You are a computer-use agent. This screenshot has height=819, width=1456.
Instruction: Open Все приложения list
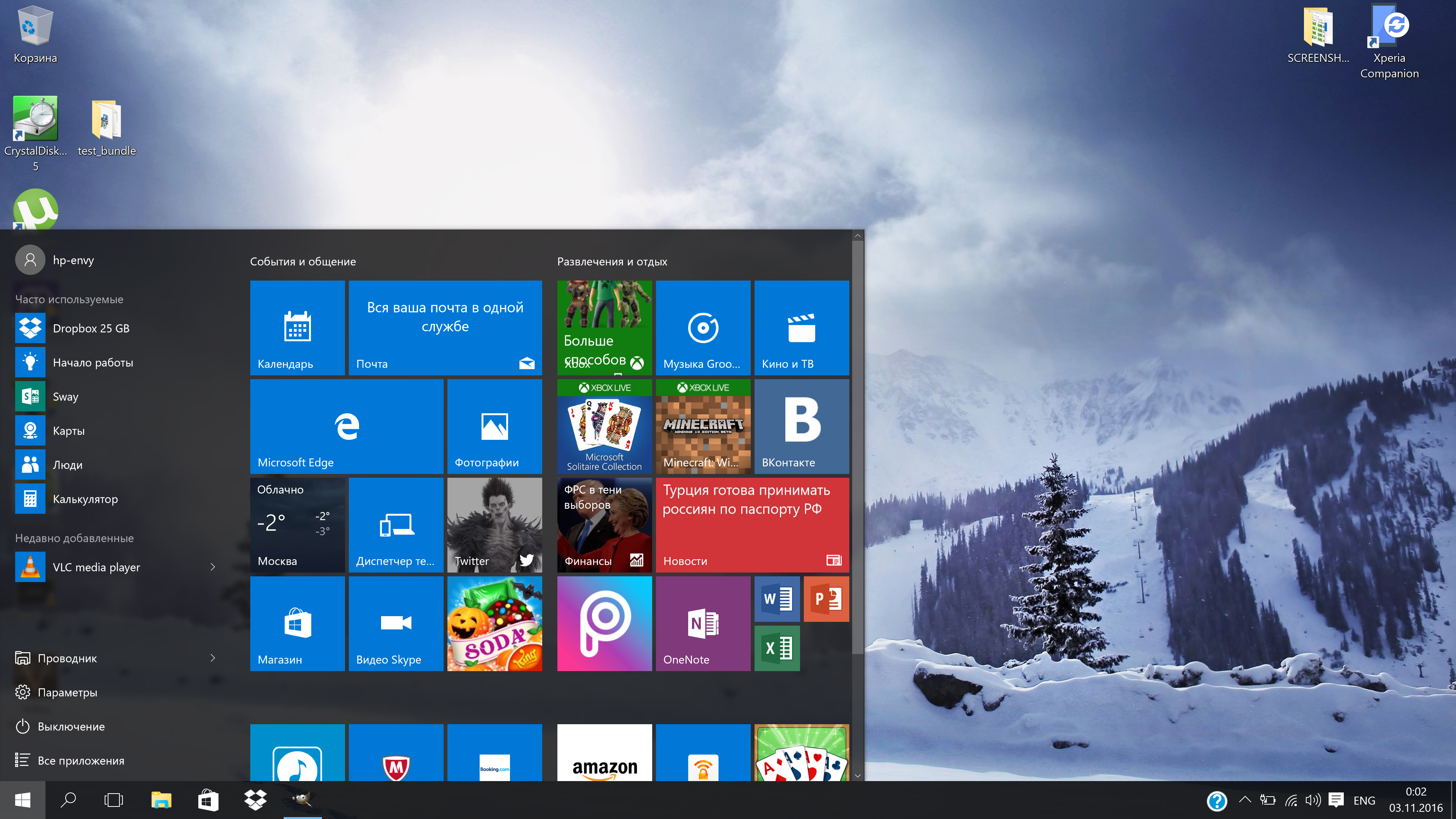80,761
